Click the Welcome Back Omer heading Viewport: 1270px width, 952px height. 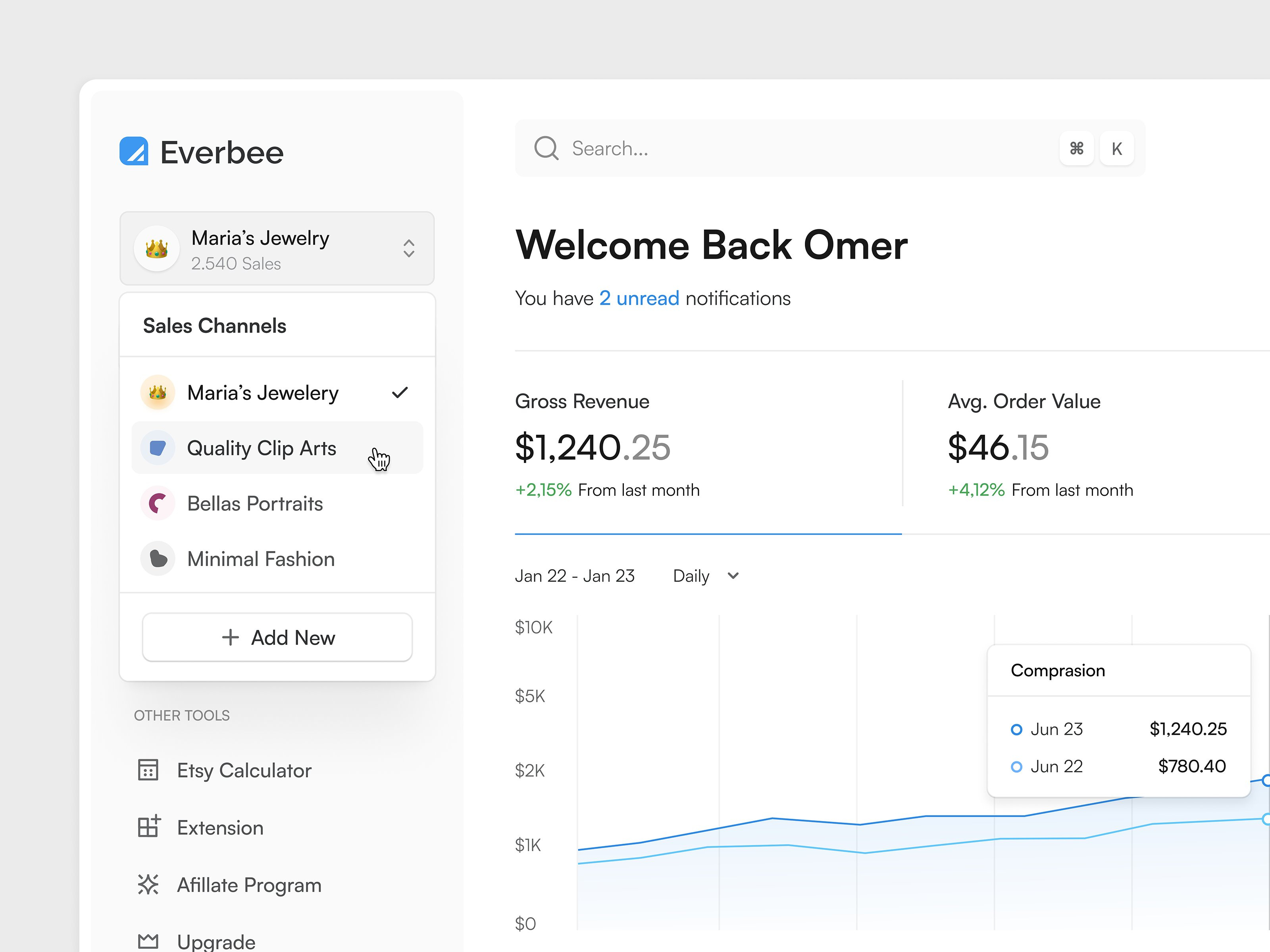click(x=711, y=245)
